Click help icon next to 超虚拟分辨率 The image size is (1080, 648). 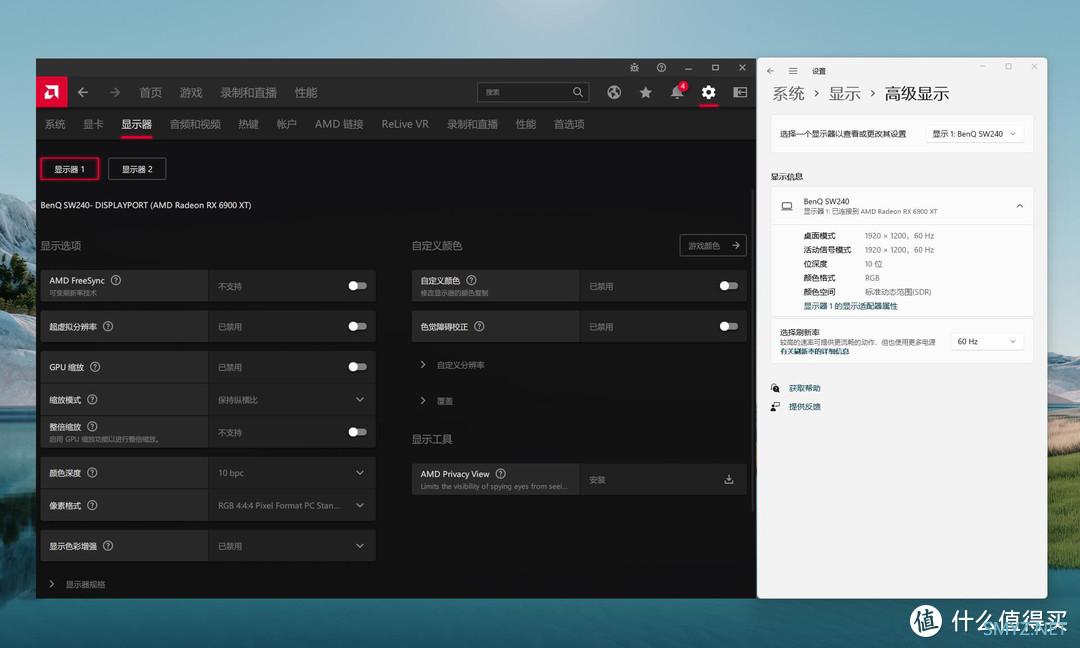[x=108, y=326]
